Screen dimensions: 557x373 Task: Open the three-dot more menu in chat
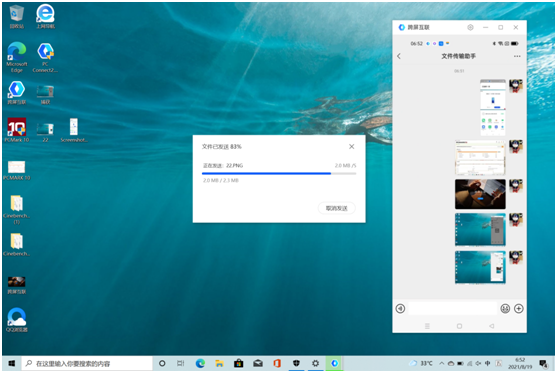coord(517,56)
